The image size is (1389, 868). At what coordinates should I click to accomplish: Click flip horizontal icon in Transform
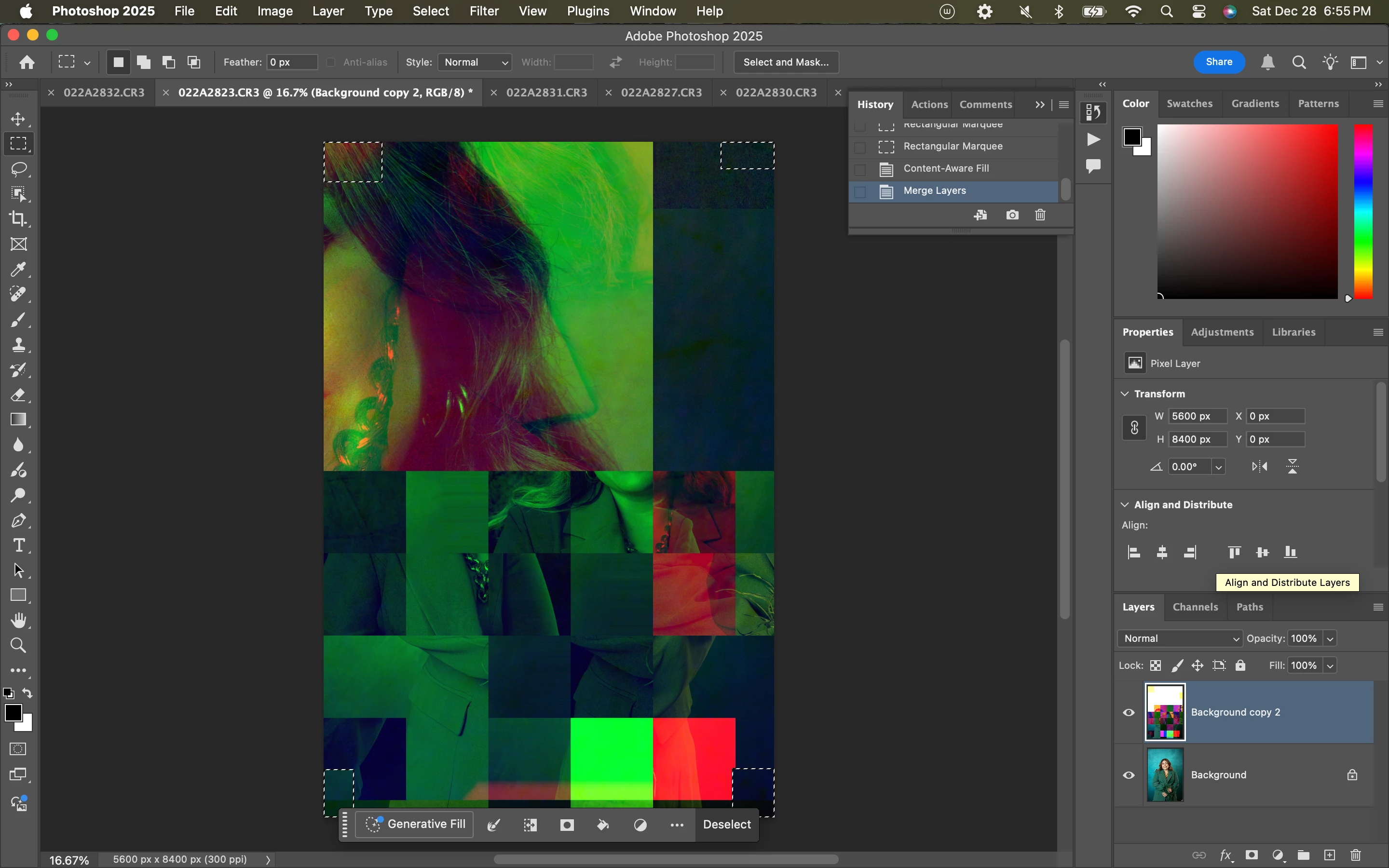tap(1259, 466)
